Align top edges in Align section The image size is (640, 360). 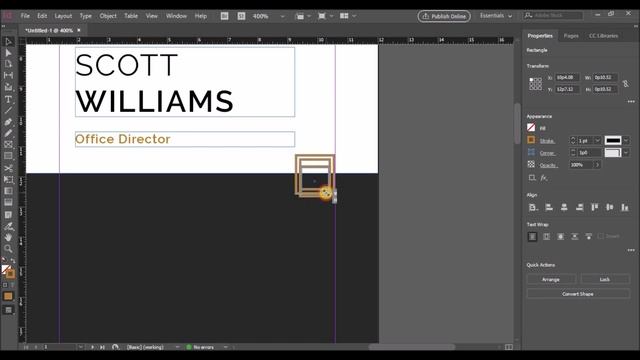[595, 207]
